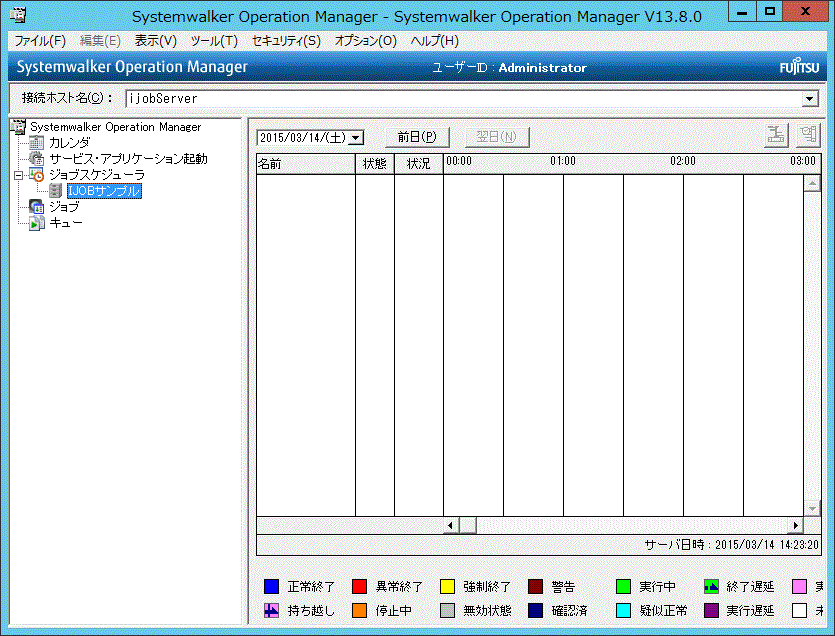Click the 名前 column header
Image resolution: width=835 pixels, height=636 pixels.
click(x=306, y=164)
